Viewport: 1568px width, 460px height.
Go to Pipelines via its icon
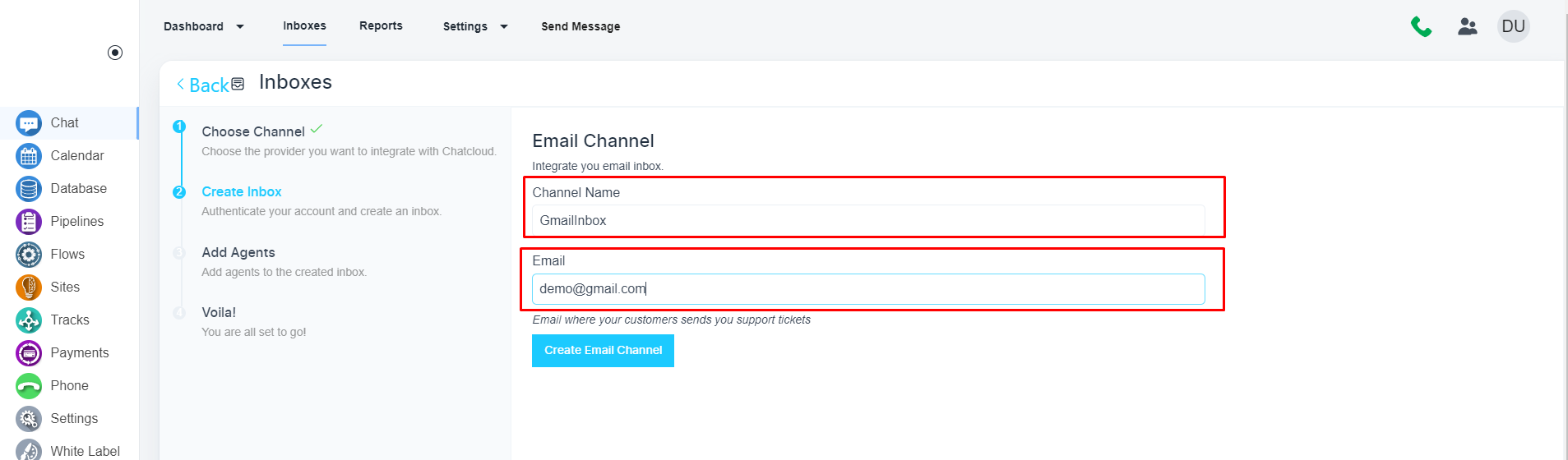(29, 222)
